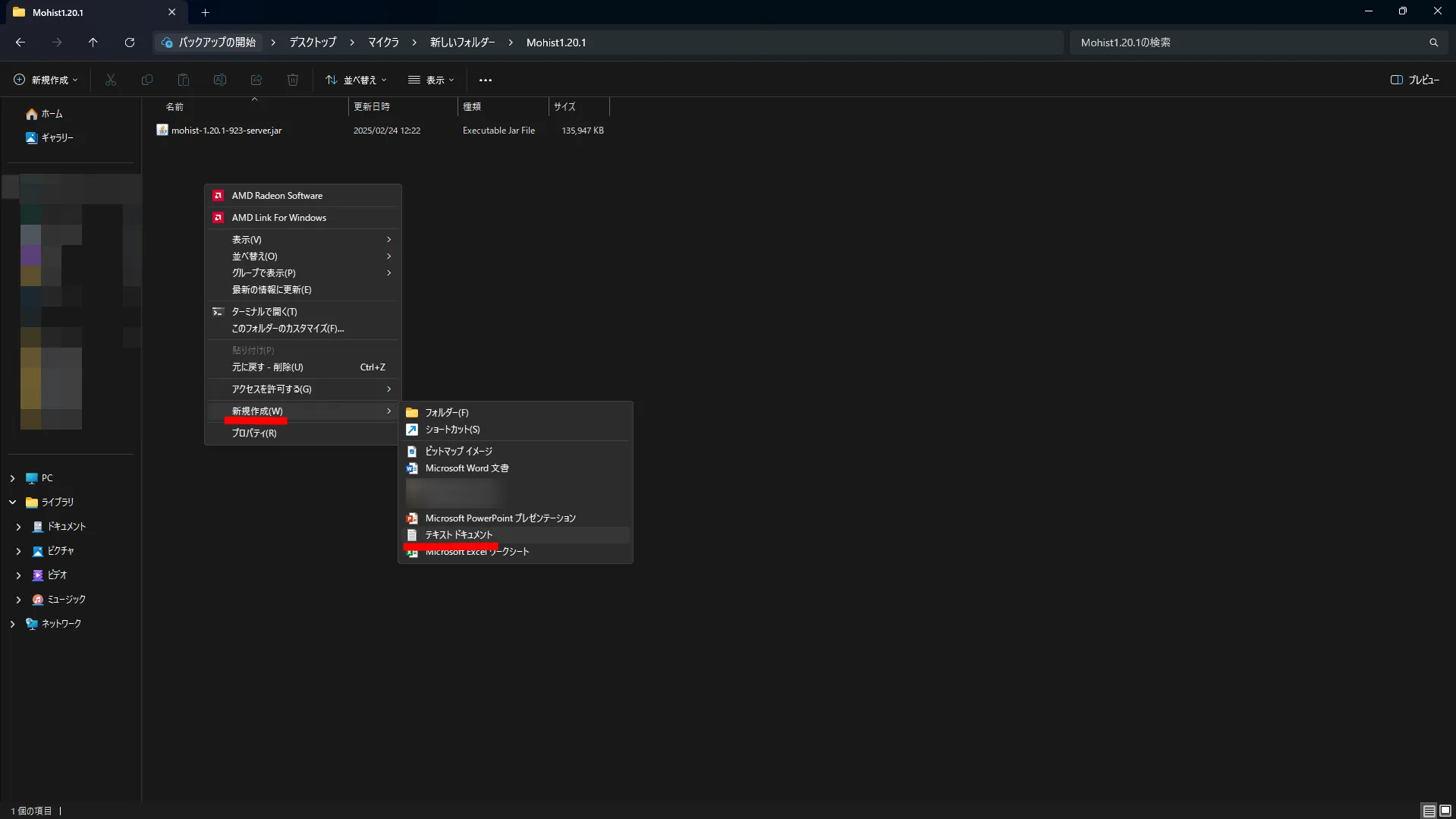Click デスクトップ in the breadcrumb path

[313, 43]
